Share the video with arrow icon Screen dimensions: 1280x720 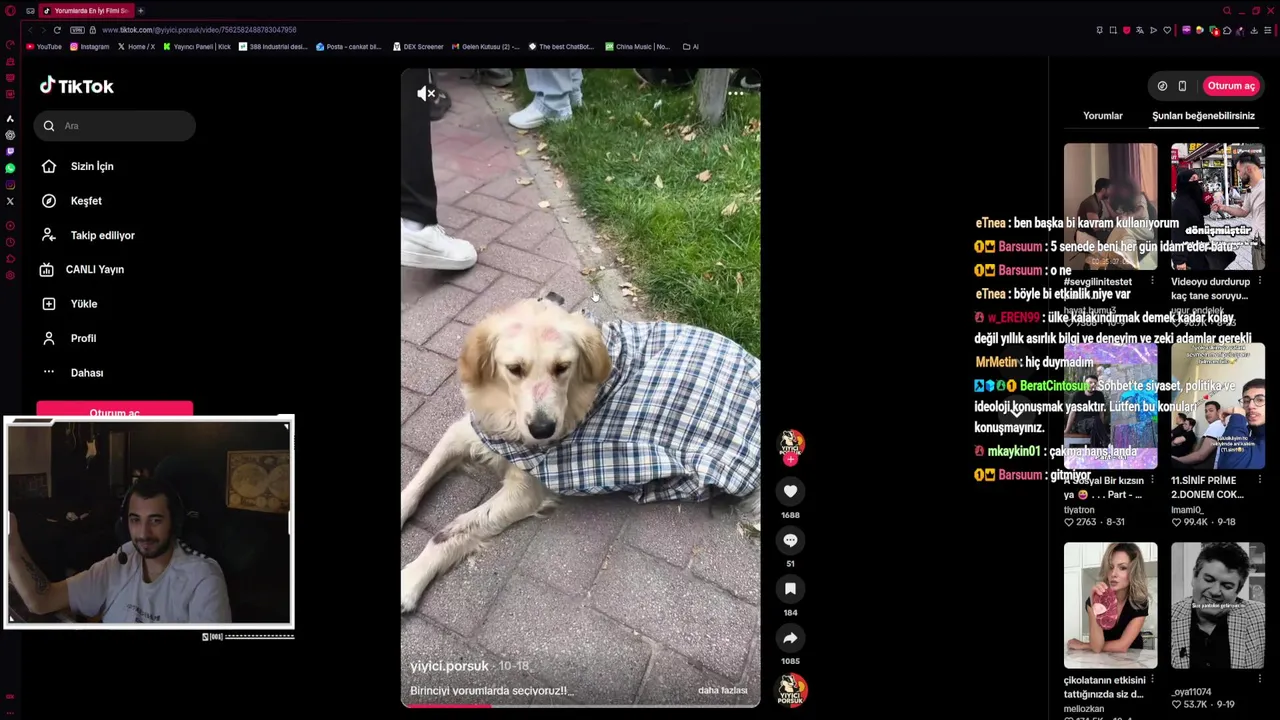pos(790,638)
